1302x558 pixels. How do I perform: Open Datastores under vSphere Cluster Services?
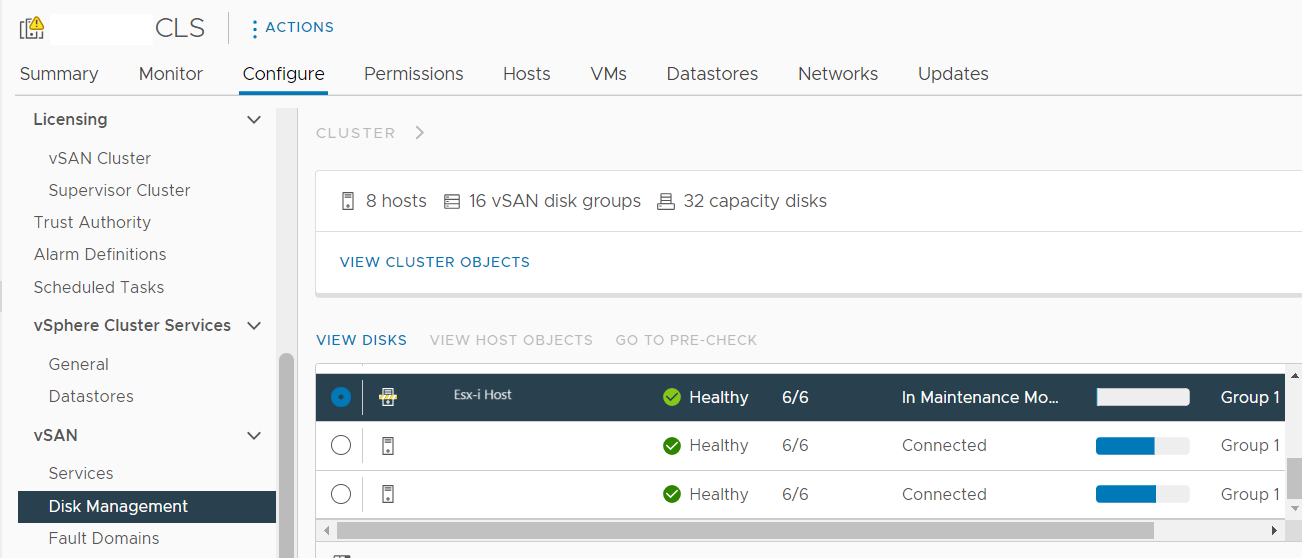coord(91,396)
